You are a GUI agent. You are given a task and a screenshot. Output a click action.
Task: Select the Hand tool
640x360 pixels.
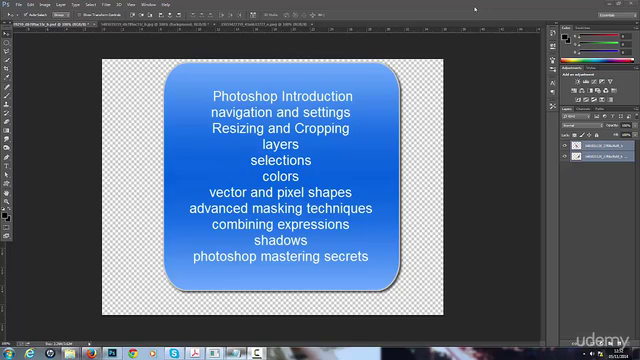[6, 193]
